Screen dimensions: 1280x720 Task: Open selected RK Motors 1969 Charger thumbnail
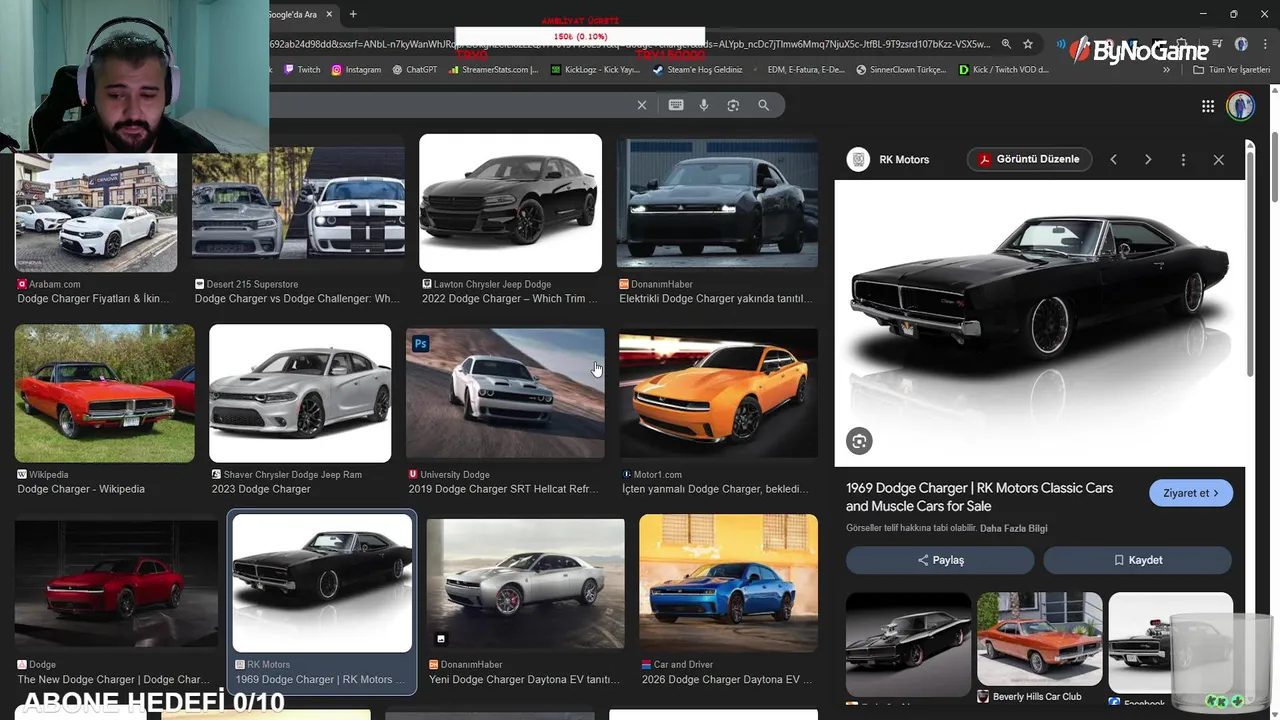[x=322, y=583]
